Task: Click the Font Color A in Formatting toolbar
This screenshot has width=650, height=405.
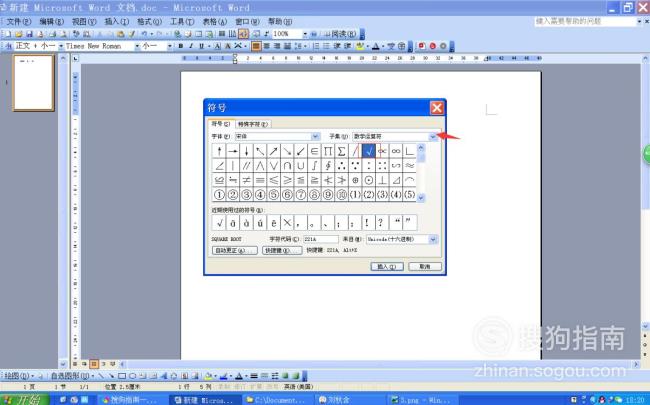Action: click(376, 46)
